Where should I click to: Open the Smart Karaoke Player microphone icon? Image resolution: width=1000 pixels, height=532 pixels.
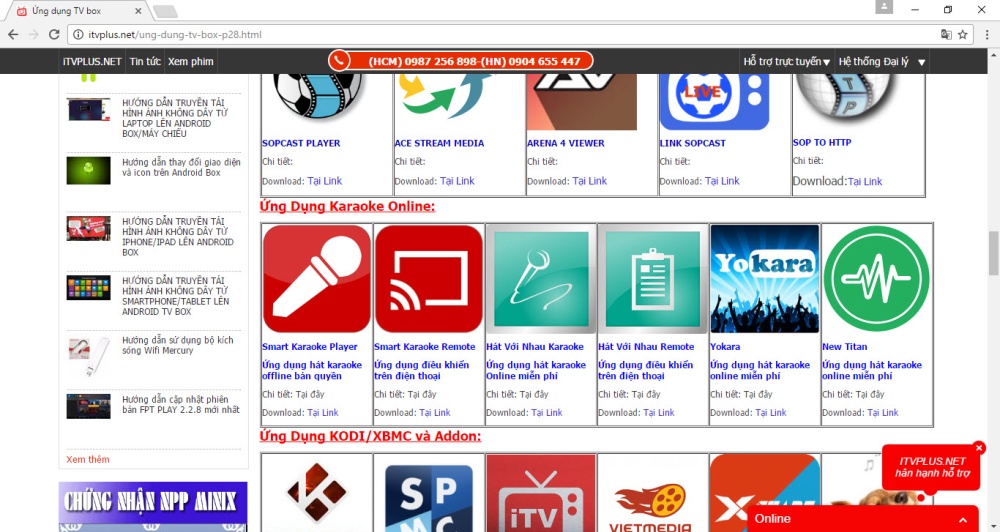[x=317, y=279]
